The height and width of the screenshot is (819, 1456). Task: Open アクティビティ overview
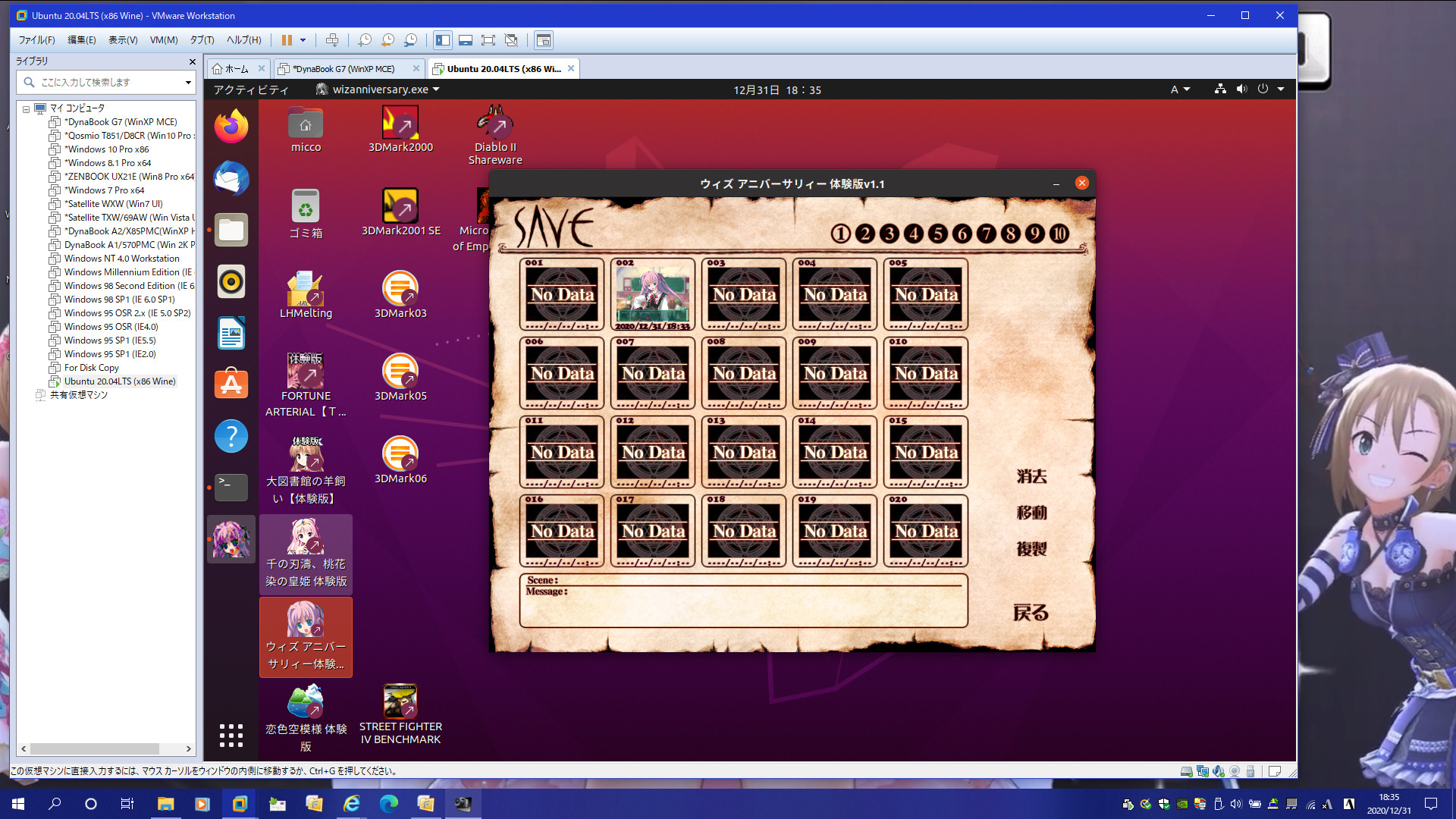(251, 89)
